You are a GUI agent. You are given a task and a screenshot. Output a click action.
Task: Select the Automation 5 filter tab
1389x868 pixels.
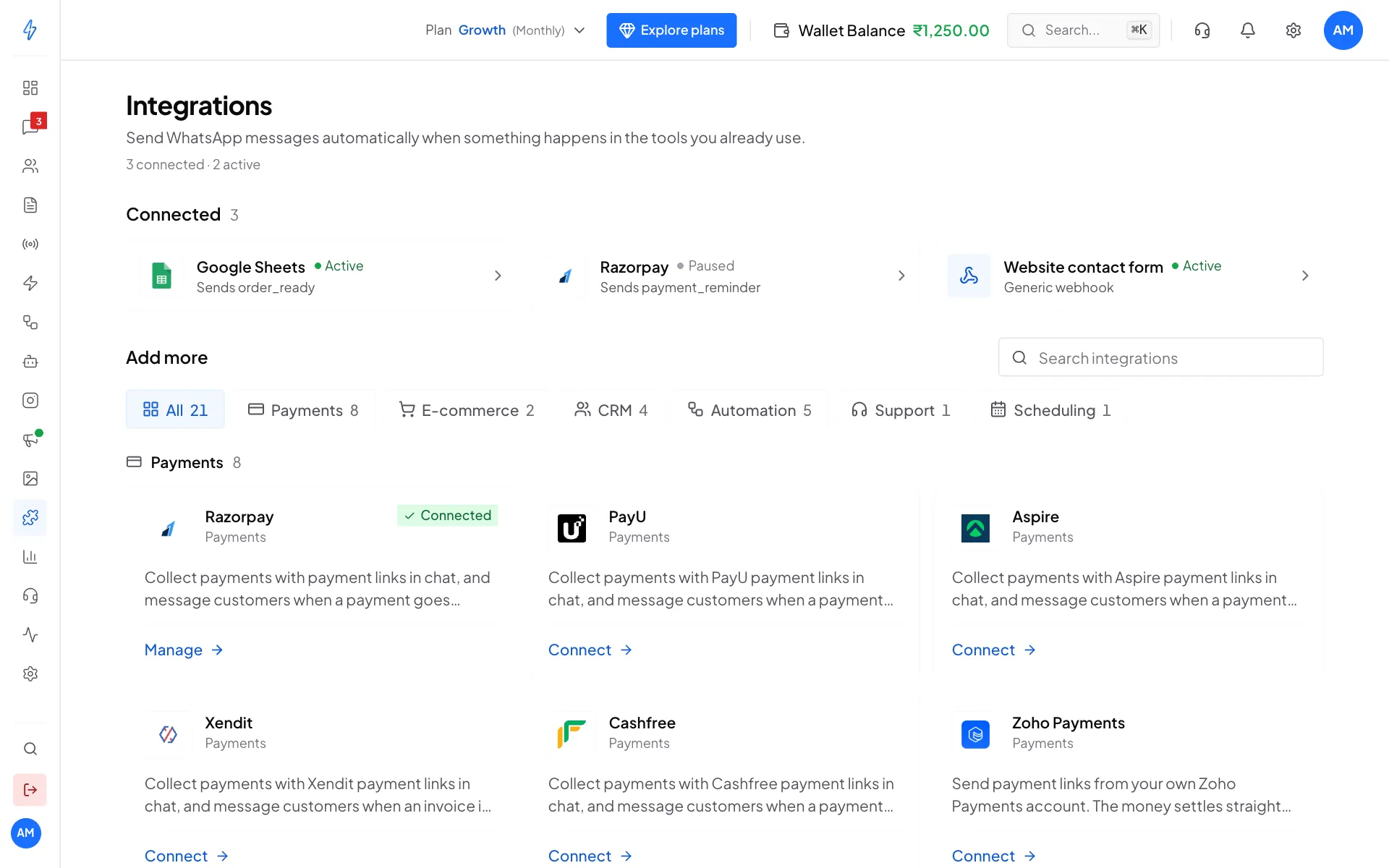749,409
